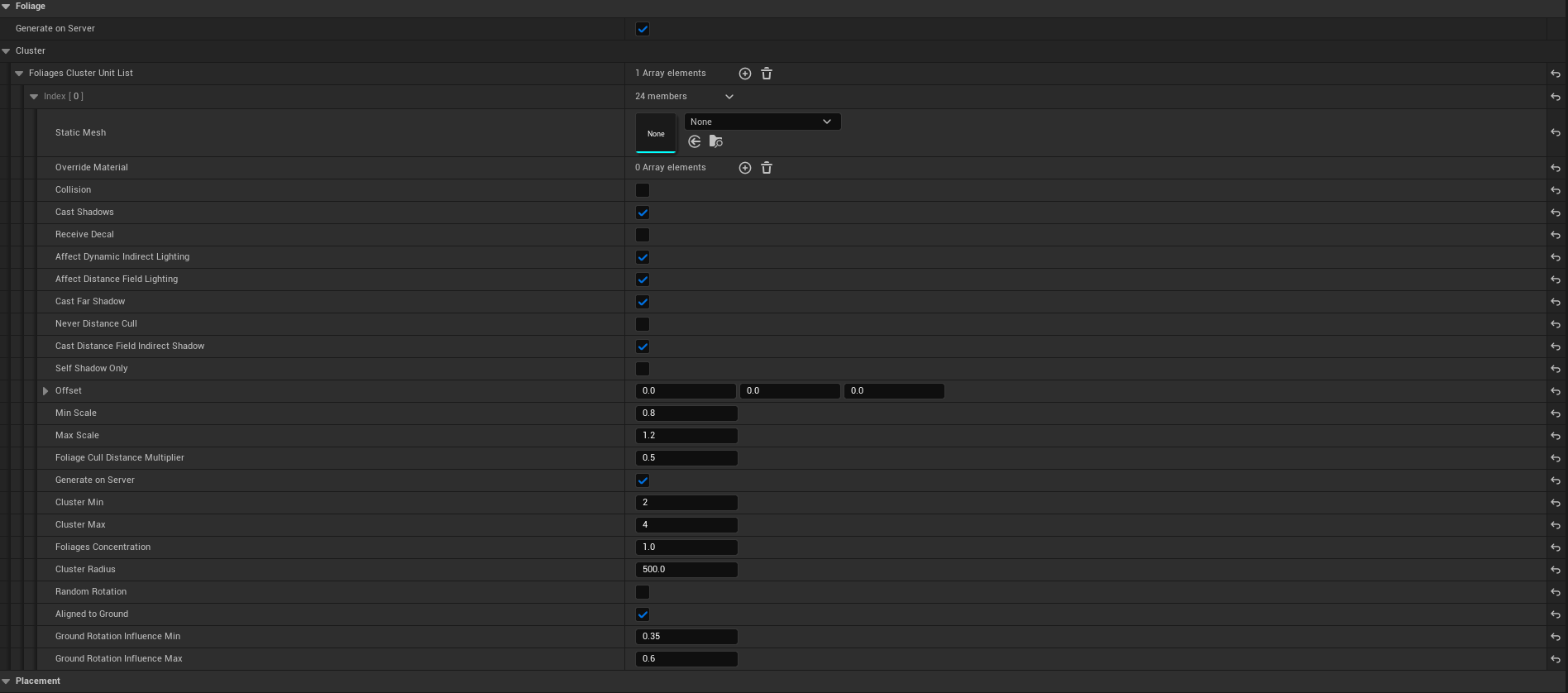This screenshot has height=693, width=1568.
Task: Add element to Foliages Cluster Unit List
Action: [x=744, y=74]
